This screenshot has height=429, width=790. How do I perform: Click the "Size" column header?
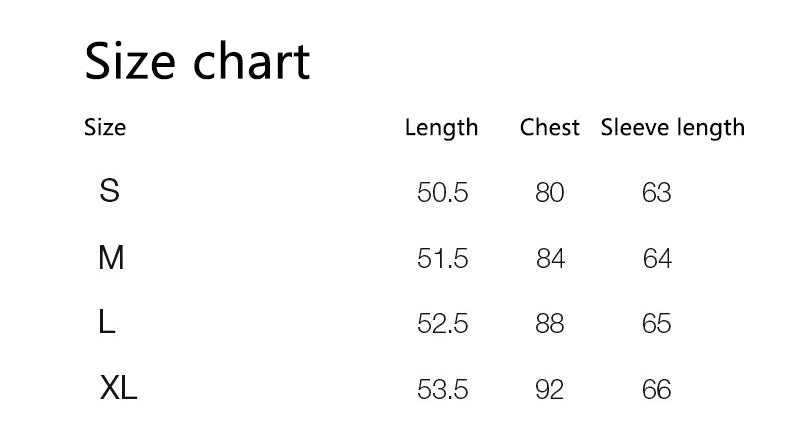pyautogui.click(x=105, y=128)
